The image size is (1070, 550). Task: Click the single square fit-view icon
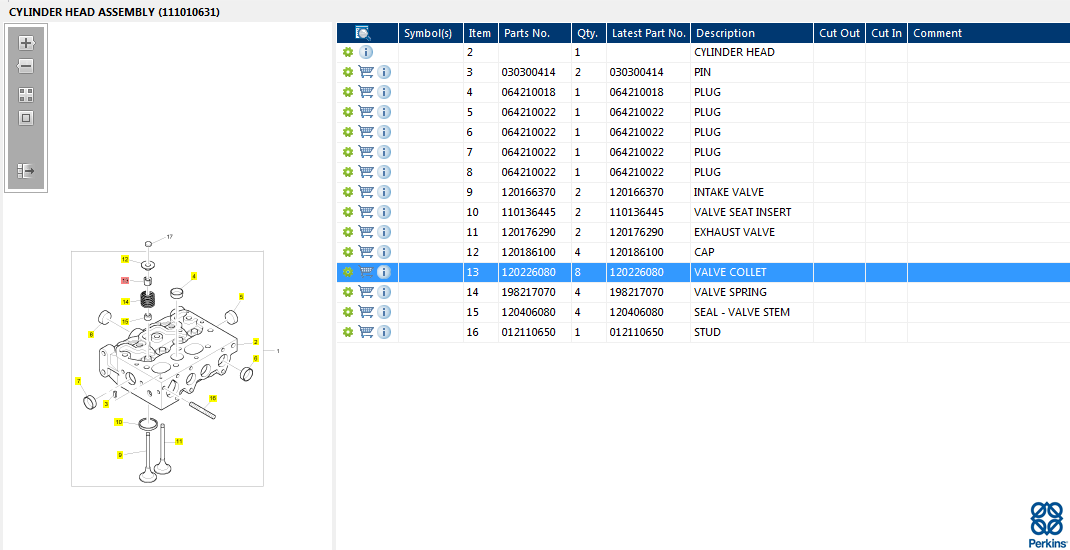click(x=26, y=118)
